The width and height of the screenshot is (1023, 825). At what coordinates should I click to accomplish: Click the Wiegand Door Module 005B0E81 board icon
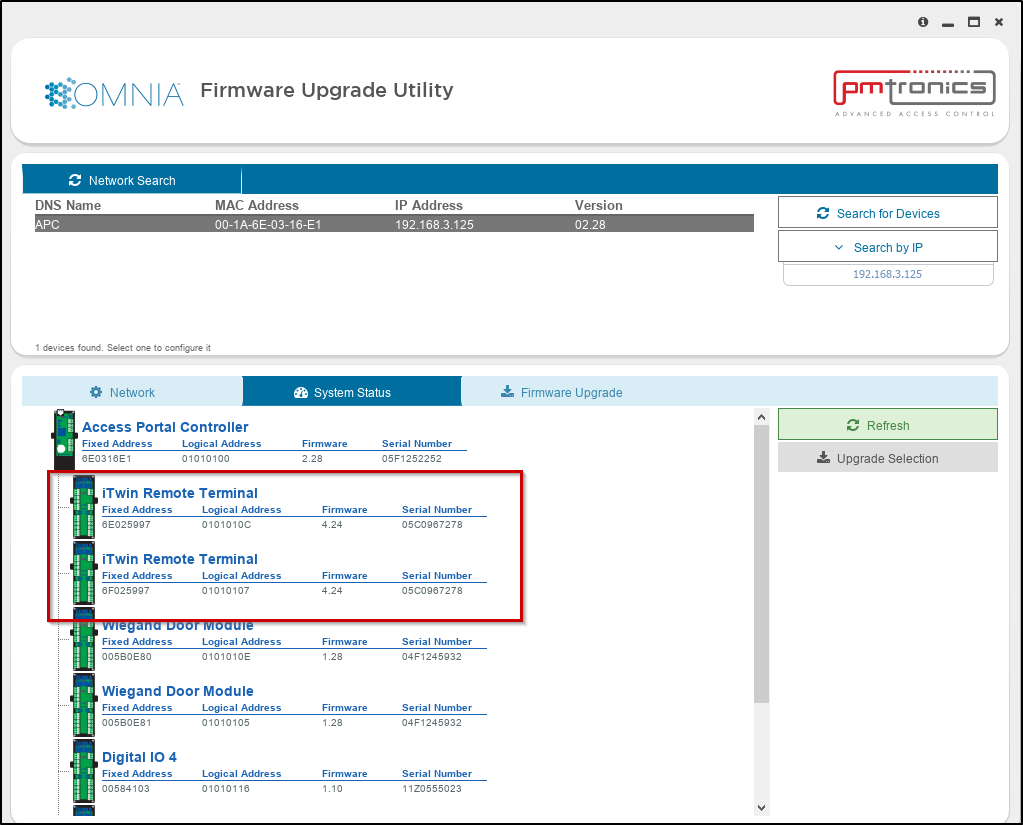[84, 705]
